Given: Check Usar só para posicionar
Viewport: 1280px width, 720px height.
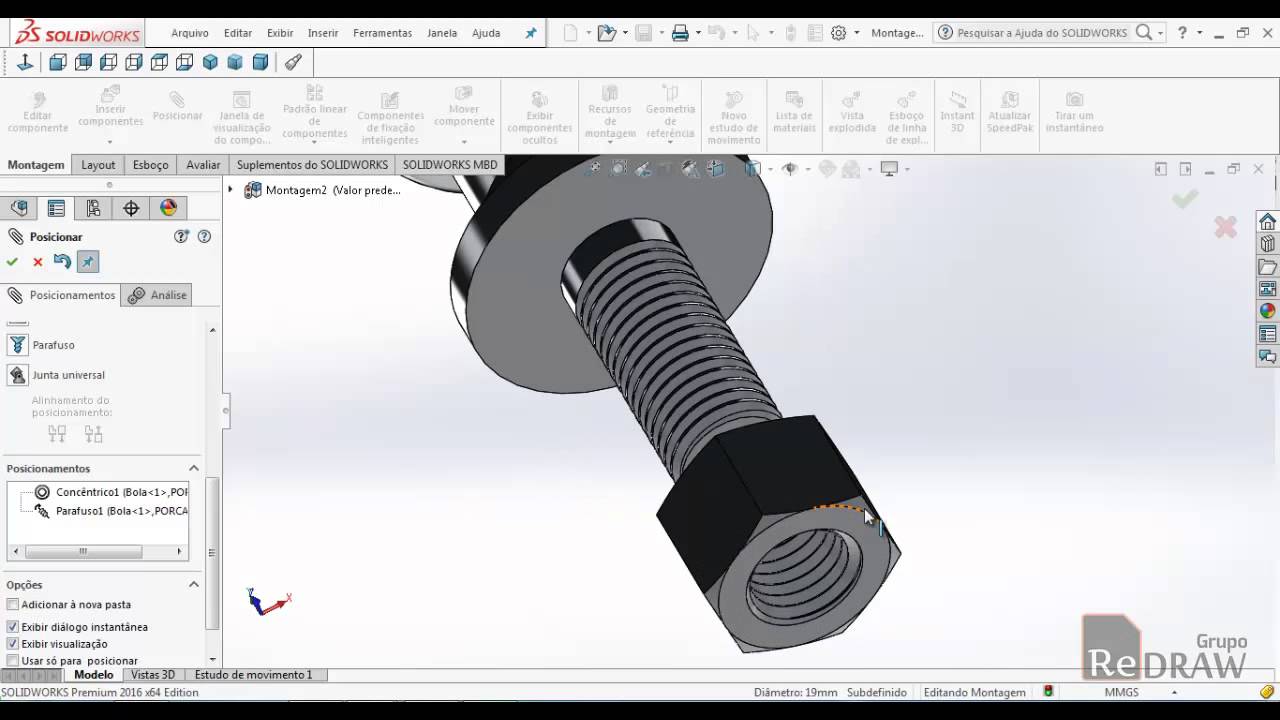Looking at the screenshot, I should (x=13, y=661).
